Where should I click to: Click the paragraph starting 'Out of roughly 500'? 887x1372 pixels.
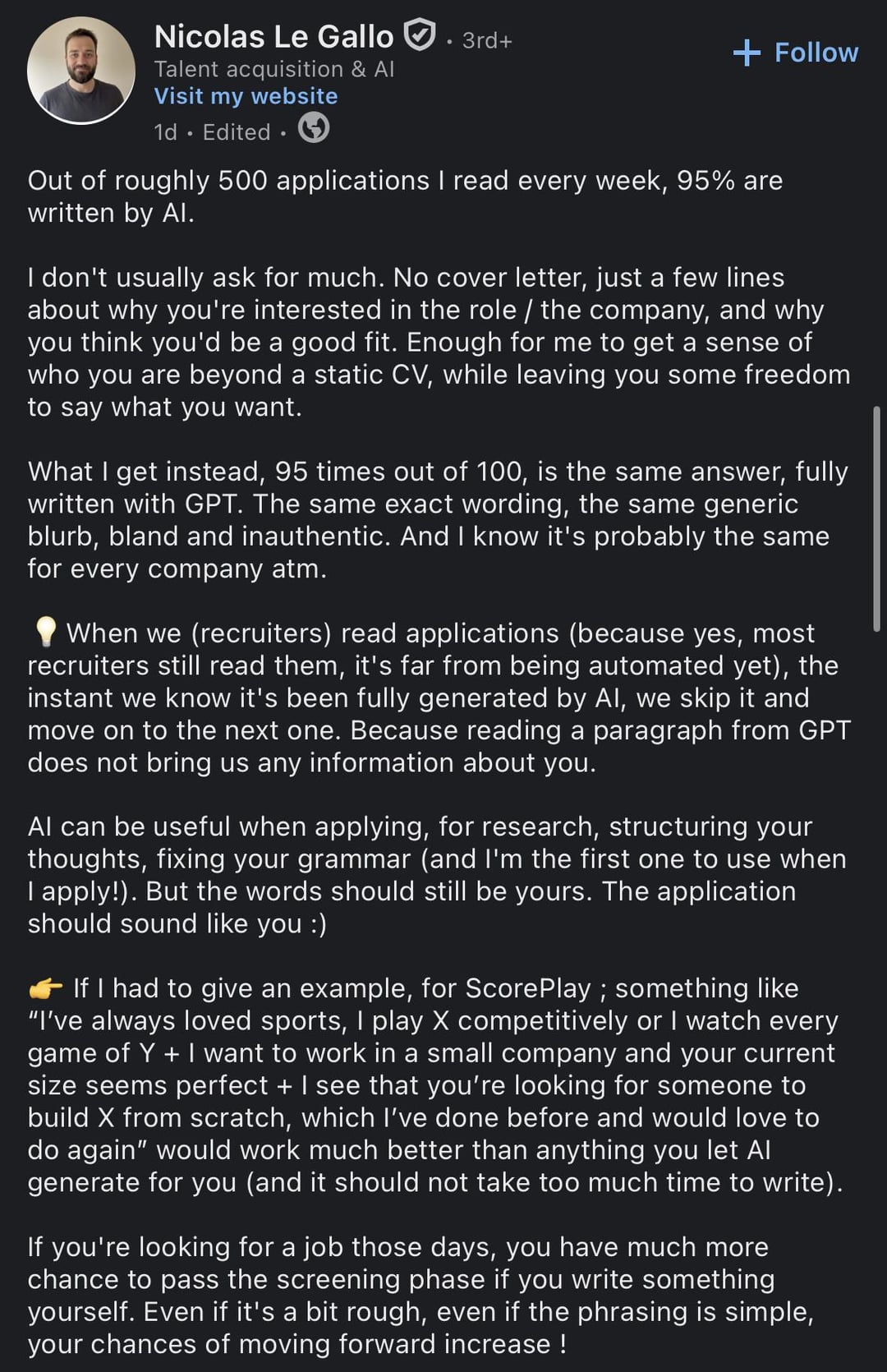pos(405,196)
